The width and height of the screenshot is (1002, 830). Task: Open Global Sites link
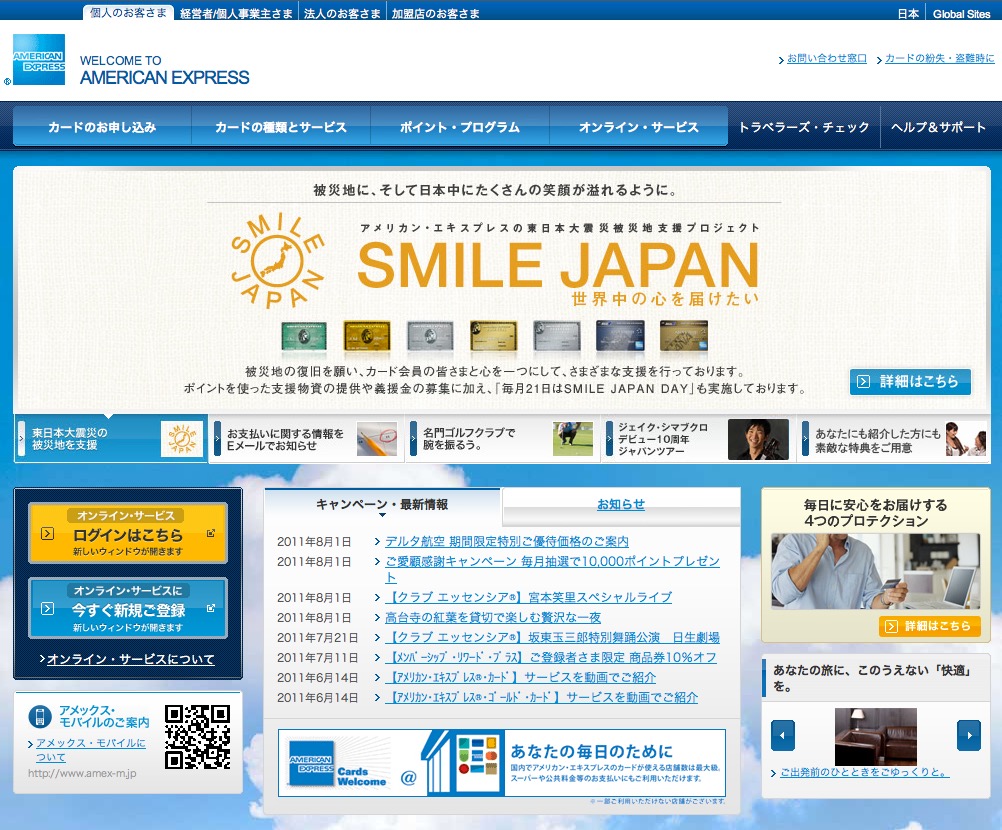pyautogui.click(x=961, y=13)
